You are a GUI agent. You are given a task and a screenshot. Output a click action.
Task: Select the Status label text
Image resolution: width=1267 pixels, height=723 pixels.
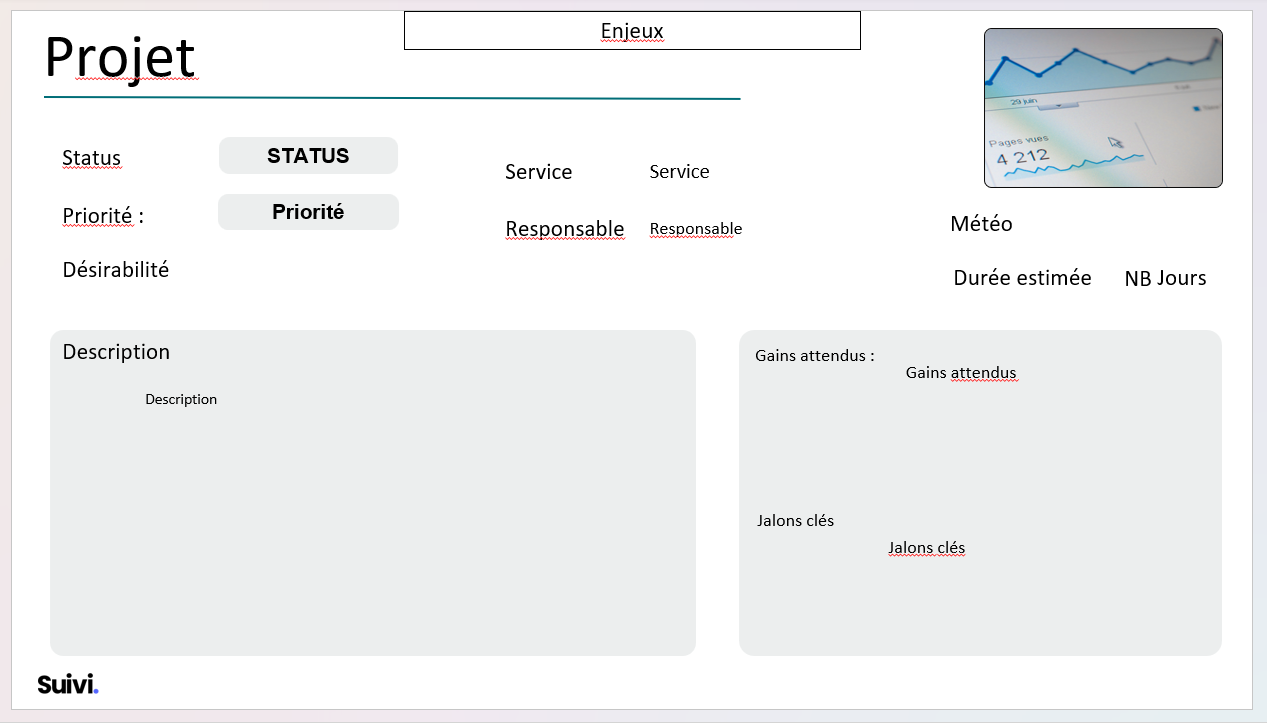click(91, 158)
